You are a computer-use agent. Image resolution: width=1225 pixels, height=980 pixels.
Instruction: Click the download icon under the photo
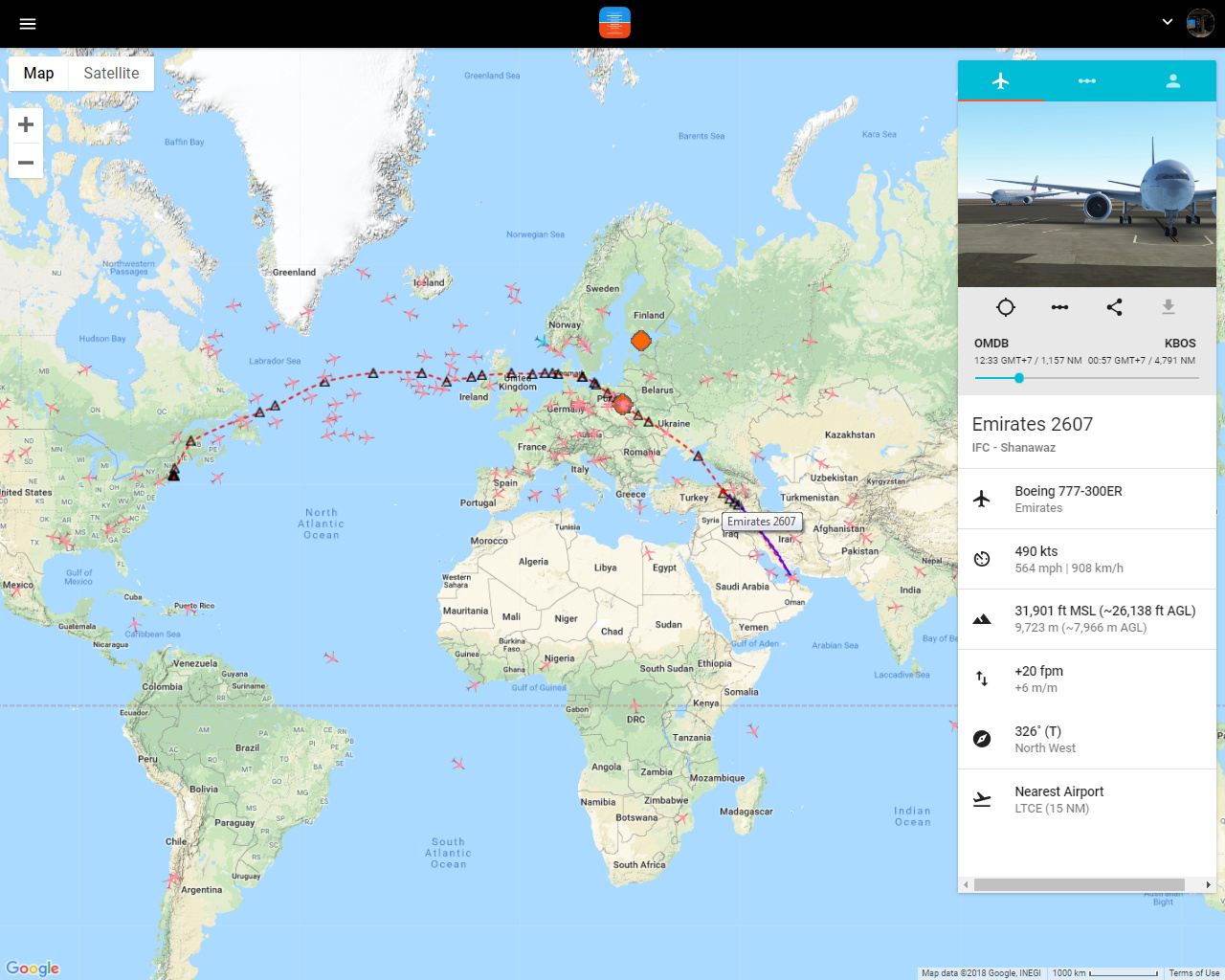(1169, 307)
